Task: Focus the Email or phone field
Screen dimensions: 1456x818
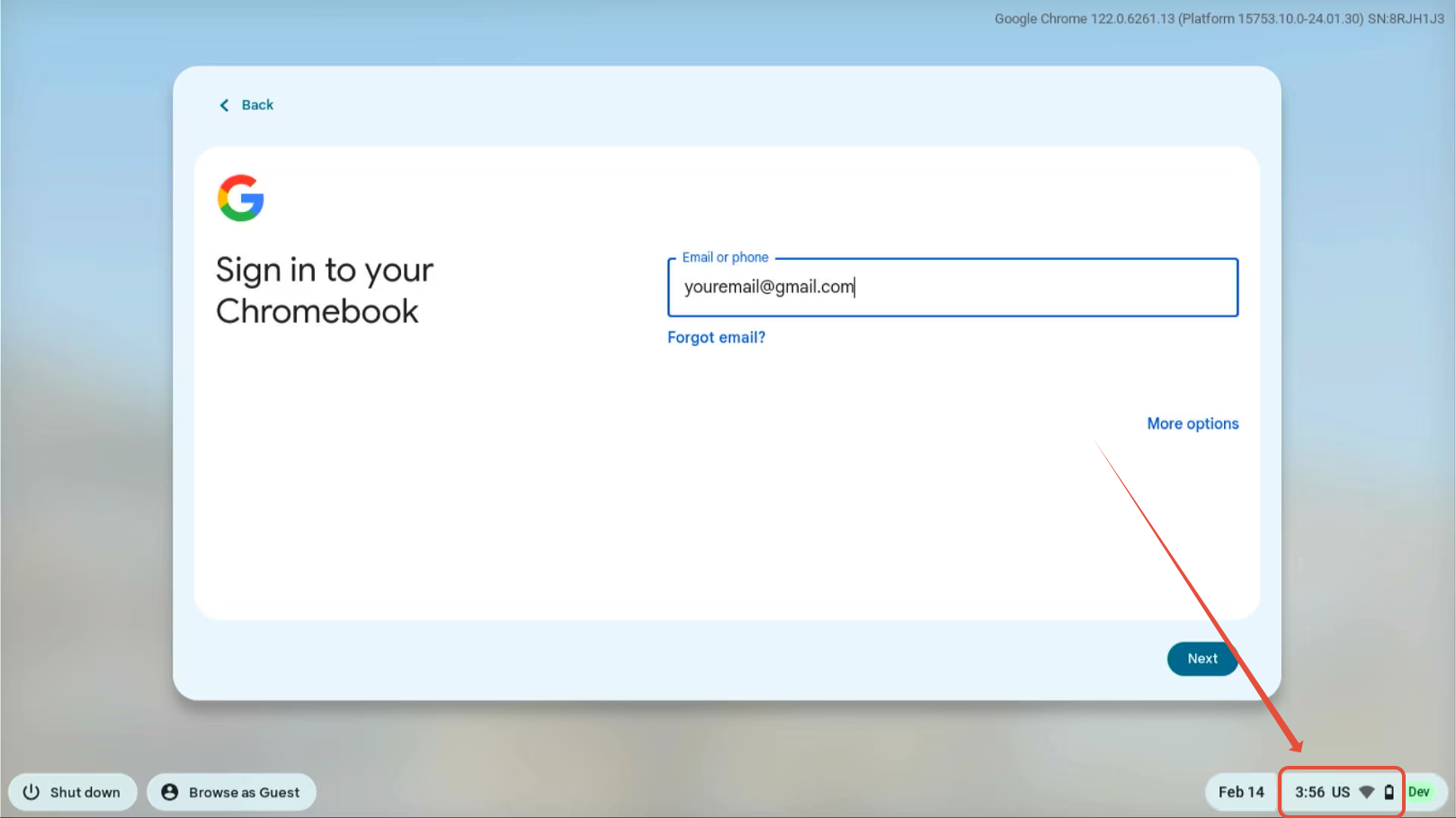Action: point(952,287)
